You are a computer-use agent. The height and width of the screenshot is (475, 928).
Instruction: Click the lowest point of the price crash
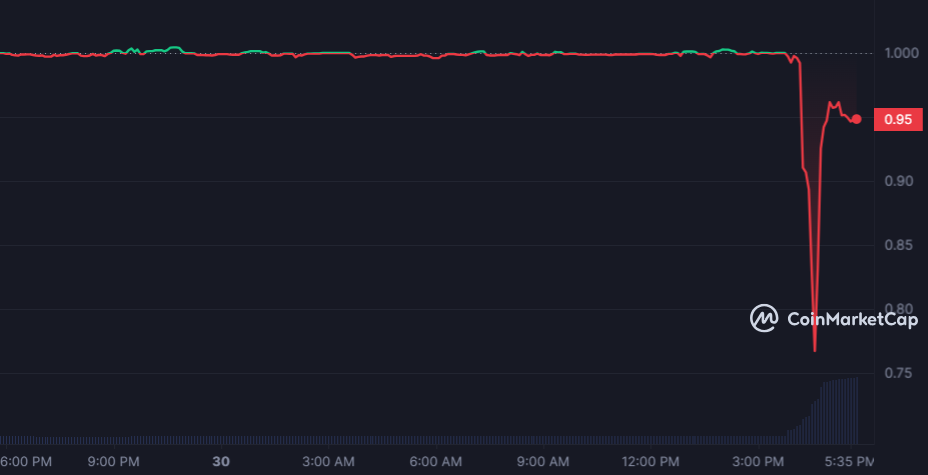[815, 350]
